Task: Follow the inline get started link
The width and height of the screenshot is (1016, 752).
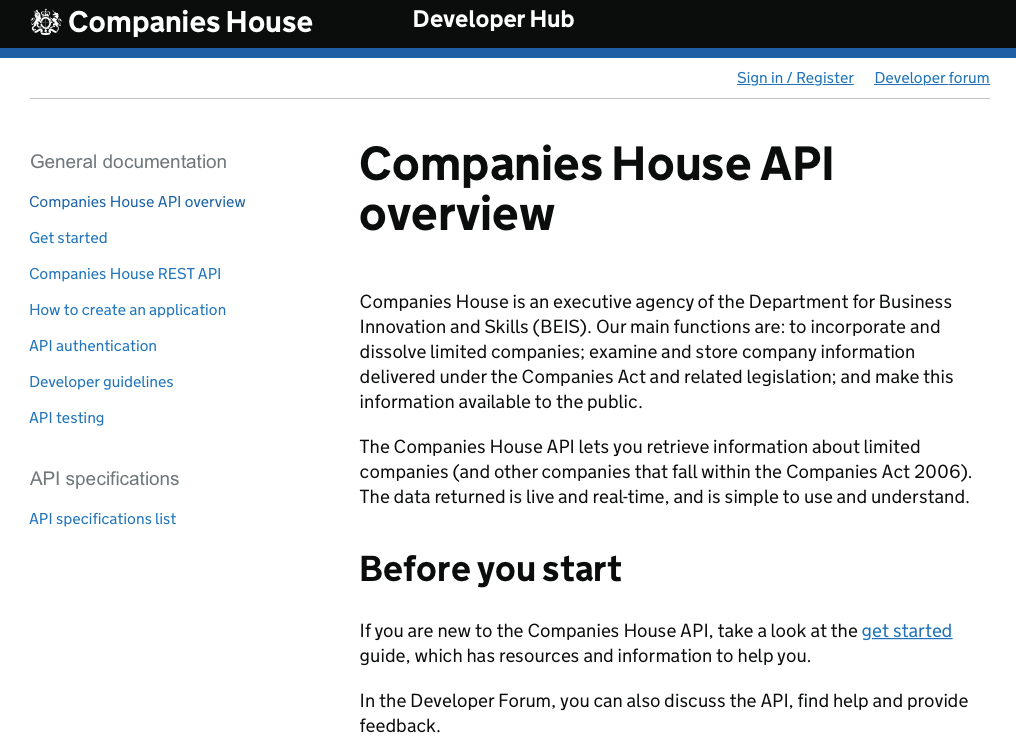Action: coord(906,631)
